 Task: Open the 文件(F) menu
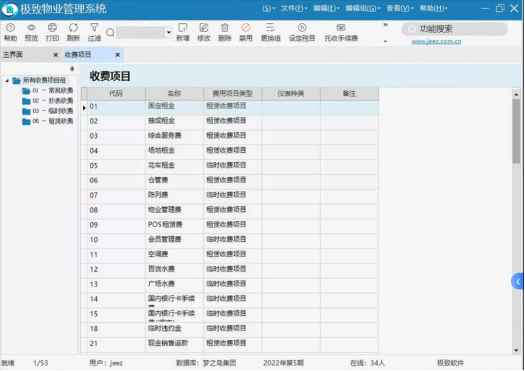point(294,8)
